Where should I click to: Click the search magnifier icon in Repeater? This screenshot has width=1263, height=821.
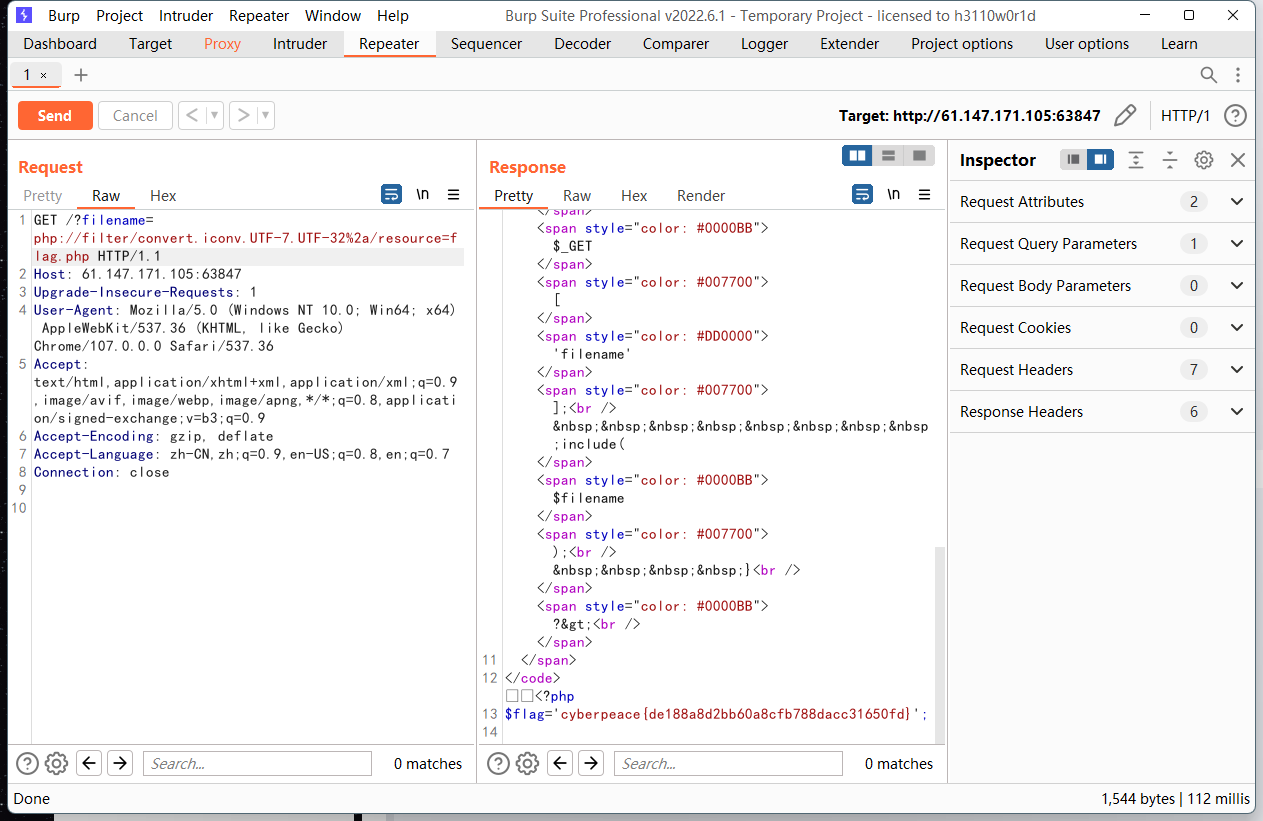click(1209, 75)
